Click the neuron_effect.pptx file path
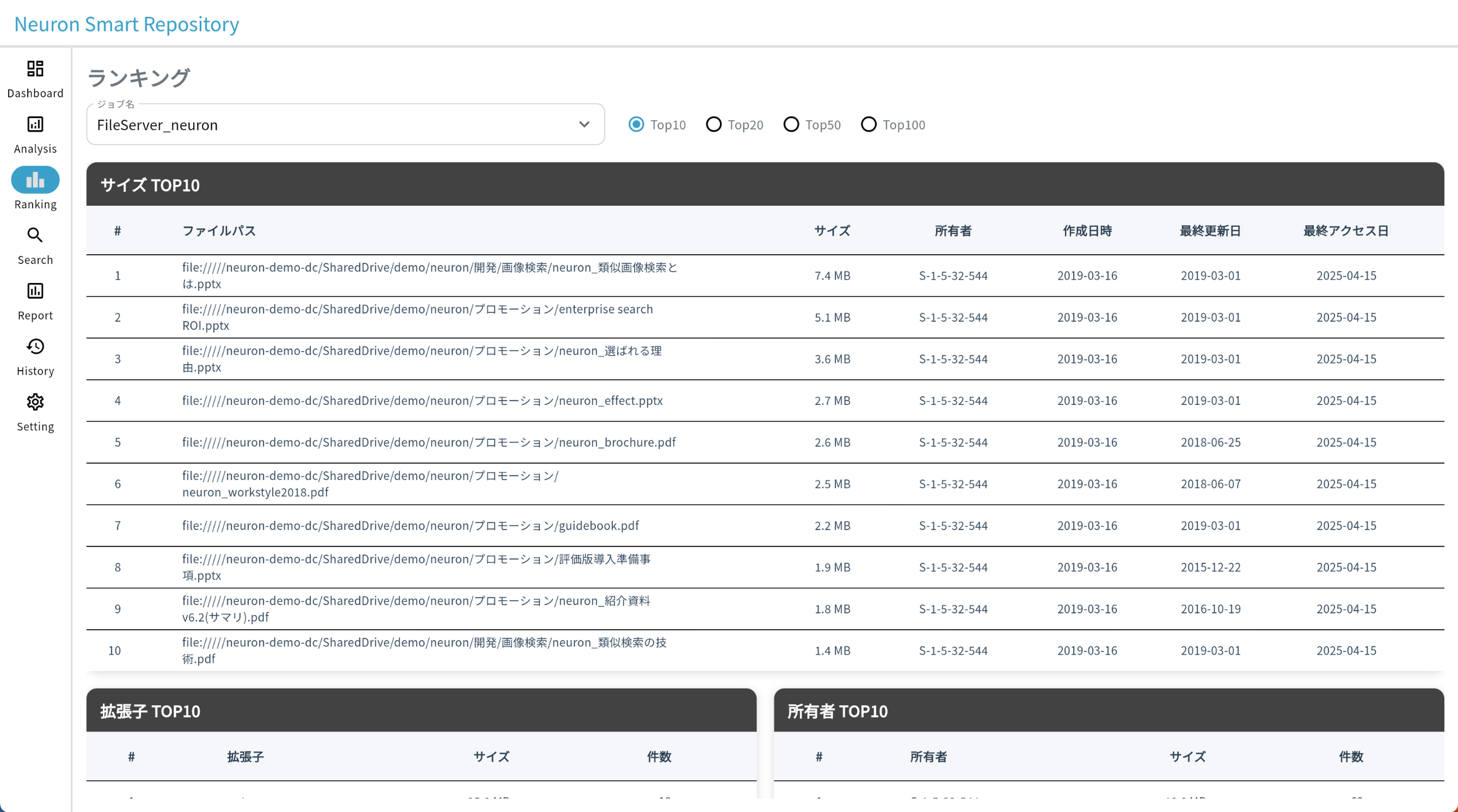The width and height of the screenshot is (1458, 812). (422, 401)
